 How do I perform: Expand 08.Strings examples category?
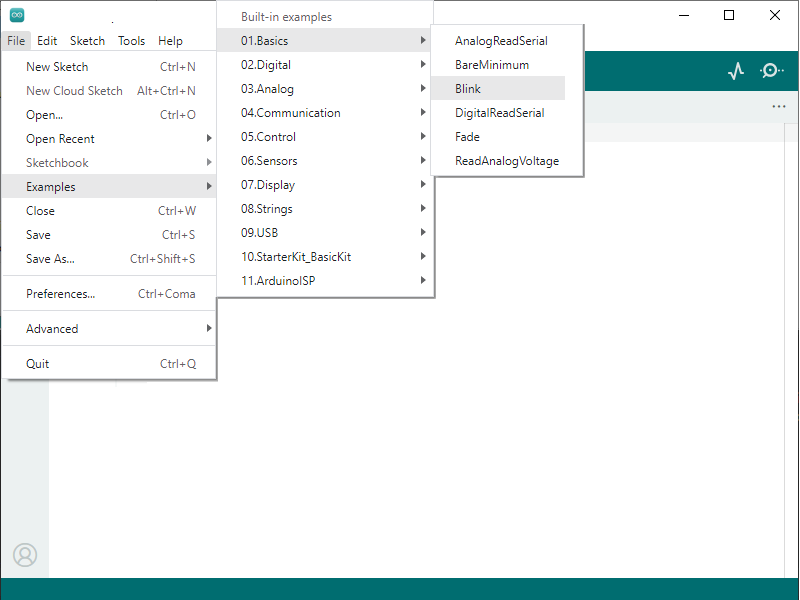pos(326,209)
